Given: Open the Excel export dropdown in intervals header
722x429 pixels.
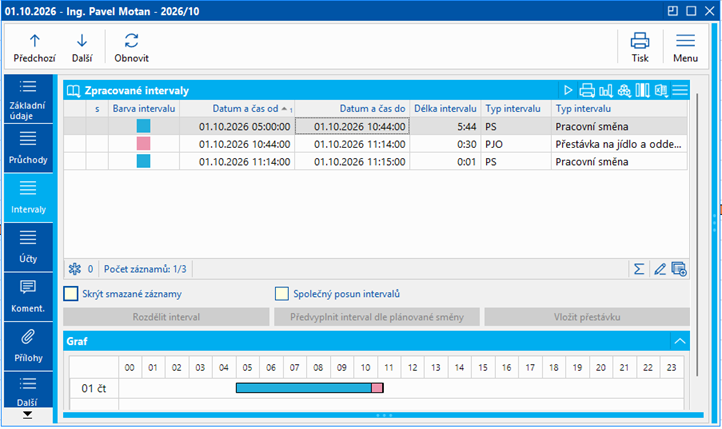Looking at the screenshot, I should pyautogui.click(x=661, y=90).
